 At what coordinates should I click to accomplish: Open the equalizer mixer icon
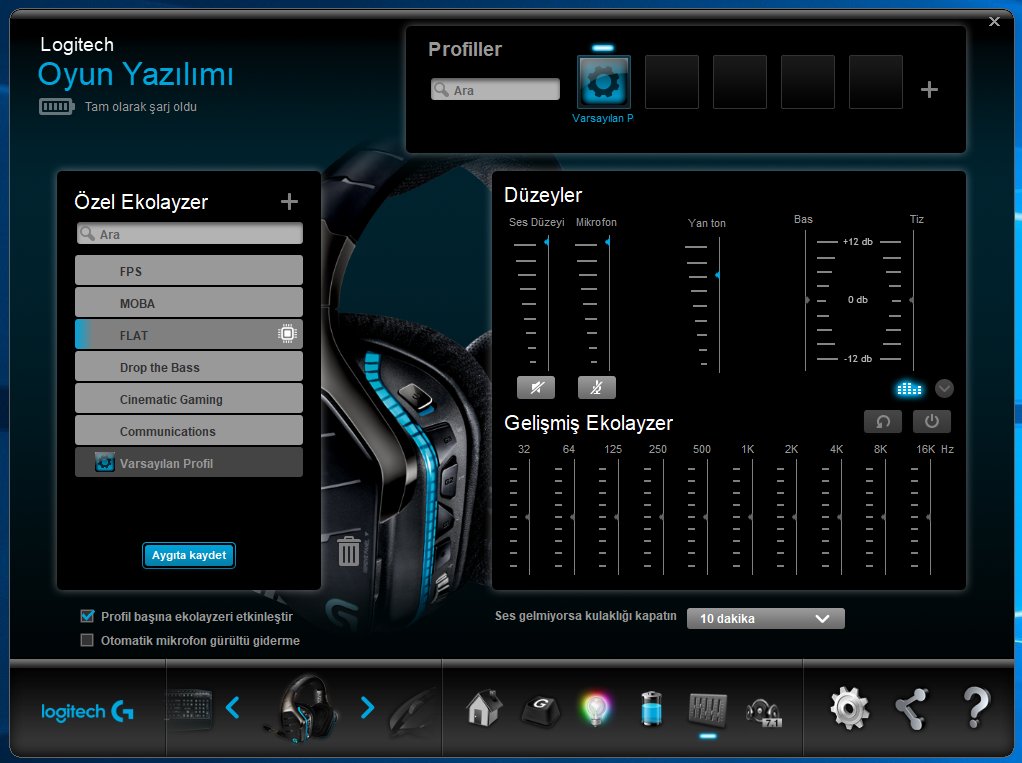[x=707, y=710]
